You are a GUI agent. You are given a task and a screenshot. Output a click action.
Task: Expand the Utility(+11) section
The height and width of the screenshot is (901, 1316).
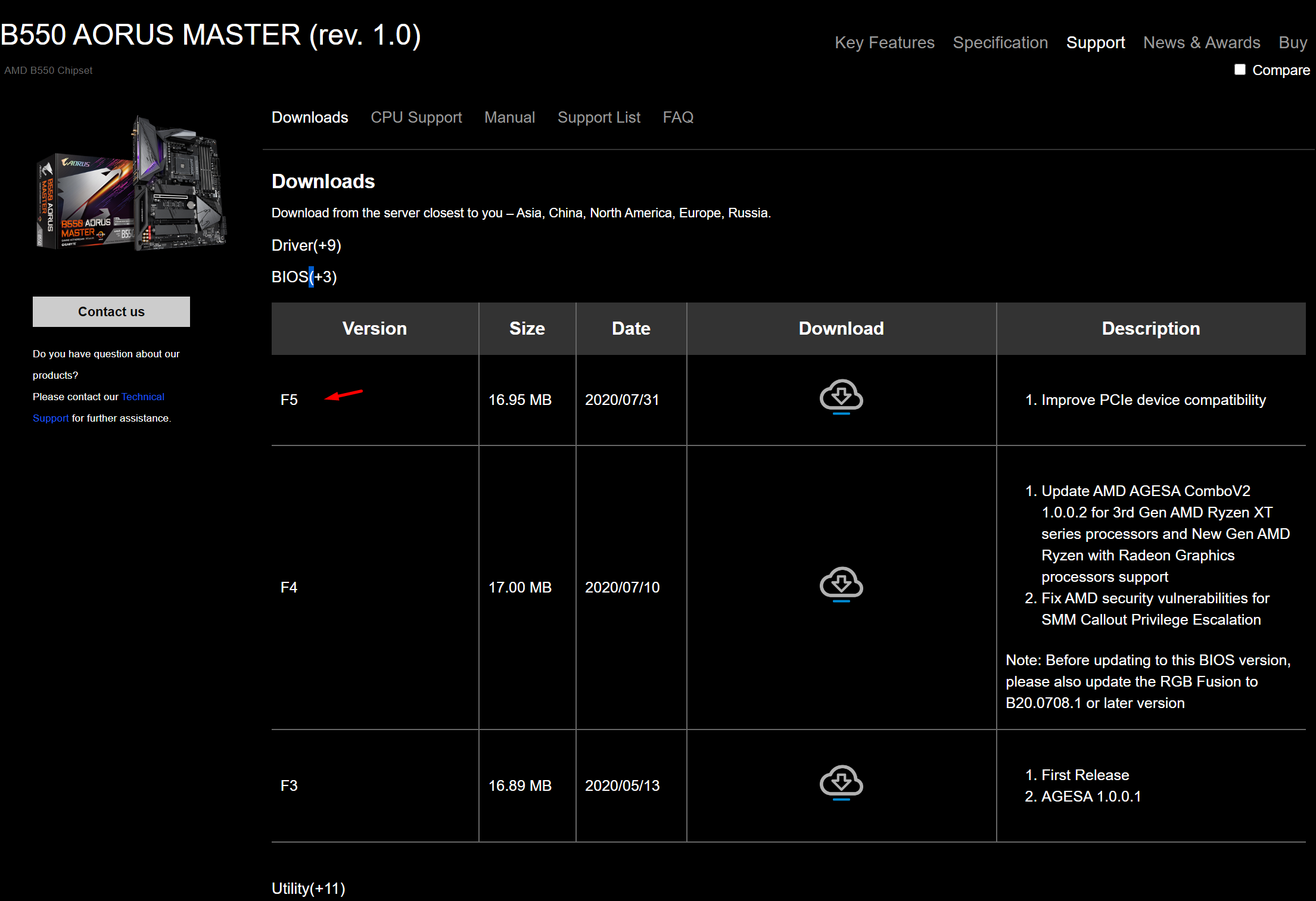click(x=309, y=888)
